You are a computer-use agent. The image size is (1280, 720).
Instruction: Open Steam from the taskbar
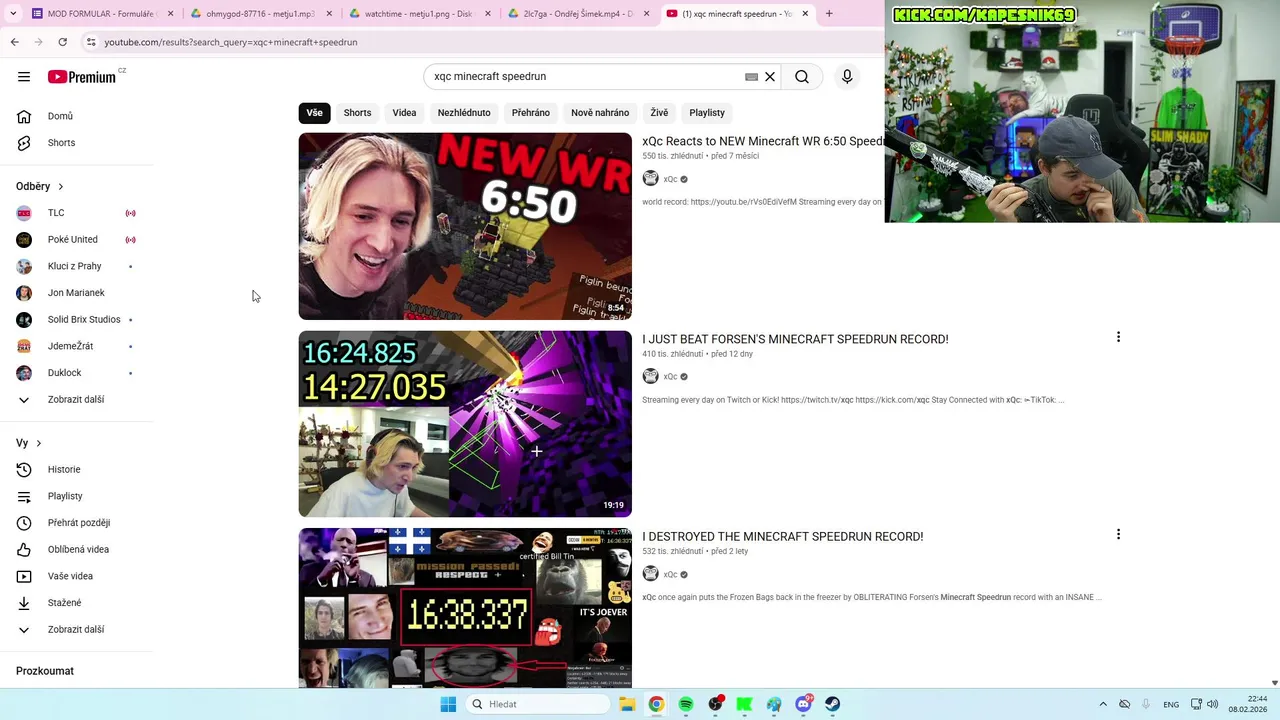tap(832, 704)
